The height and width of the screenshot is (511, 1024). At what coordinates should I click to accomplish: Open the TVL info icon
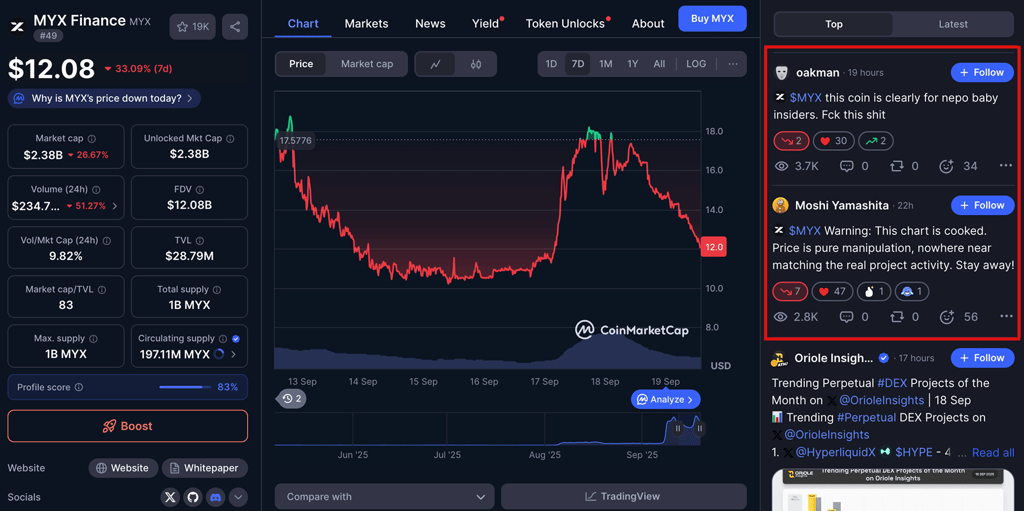[x=199, y=240]
